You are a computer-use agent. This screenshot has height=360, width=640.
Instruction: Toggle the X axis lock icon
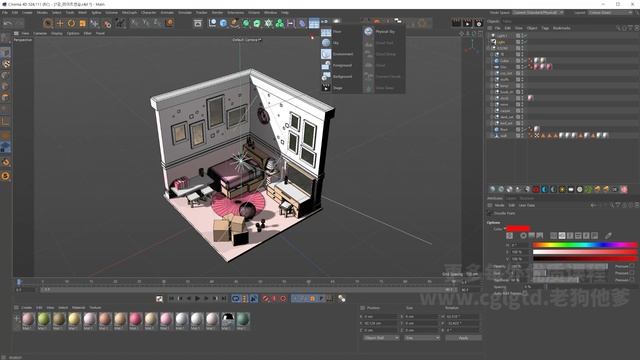(x=134, y=23)
